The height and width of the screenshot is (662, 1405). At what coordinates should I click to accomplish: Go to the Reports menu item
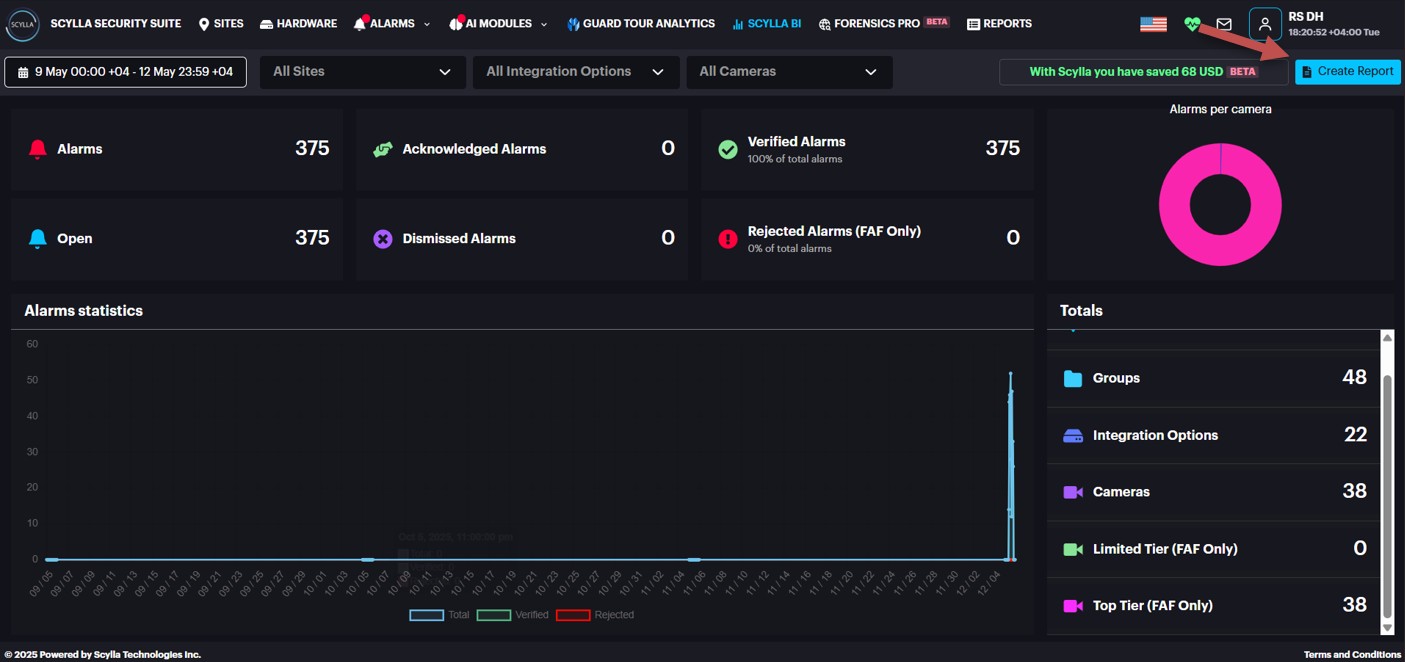(x=999, y=24)
